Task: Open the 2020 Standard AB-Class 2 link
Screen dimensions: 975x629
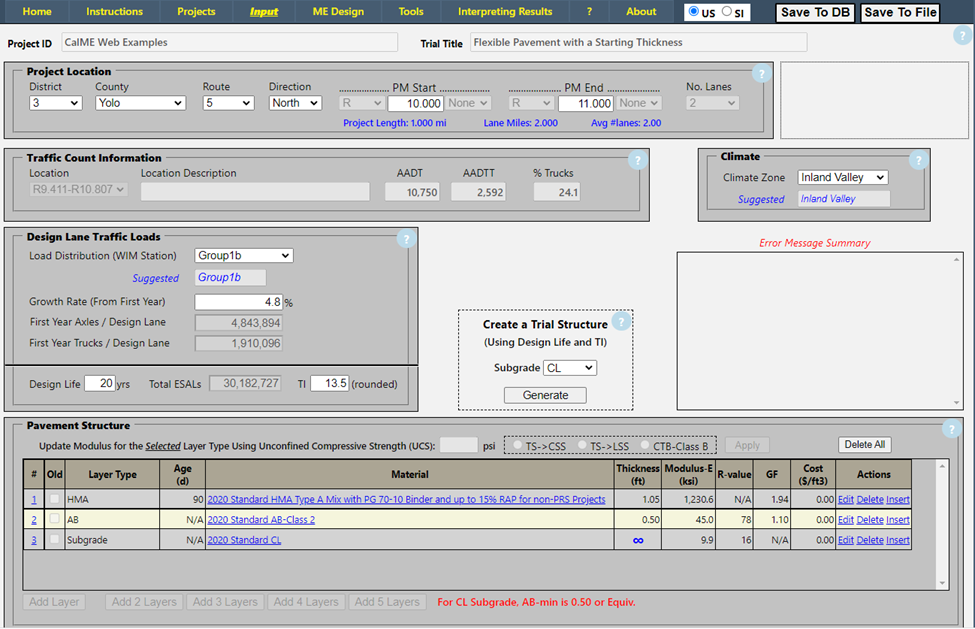Action: [260, 520]
